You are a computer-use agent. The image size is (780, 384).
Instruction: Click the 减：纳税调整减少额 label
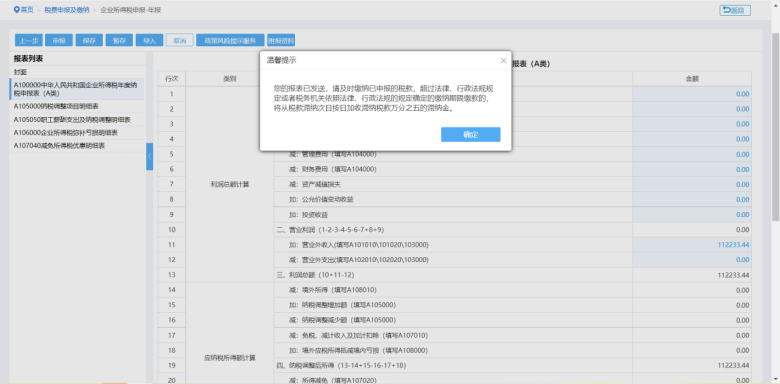point(342,320)
